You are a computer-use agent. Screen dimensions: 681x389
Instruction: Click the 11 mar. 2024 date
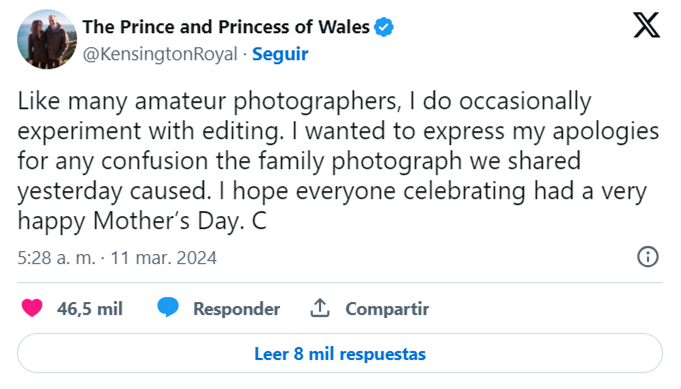[x=164, y=258]
